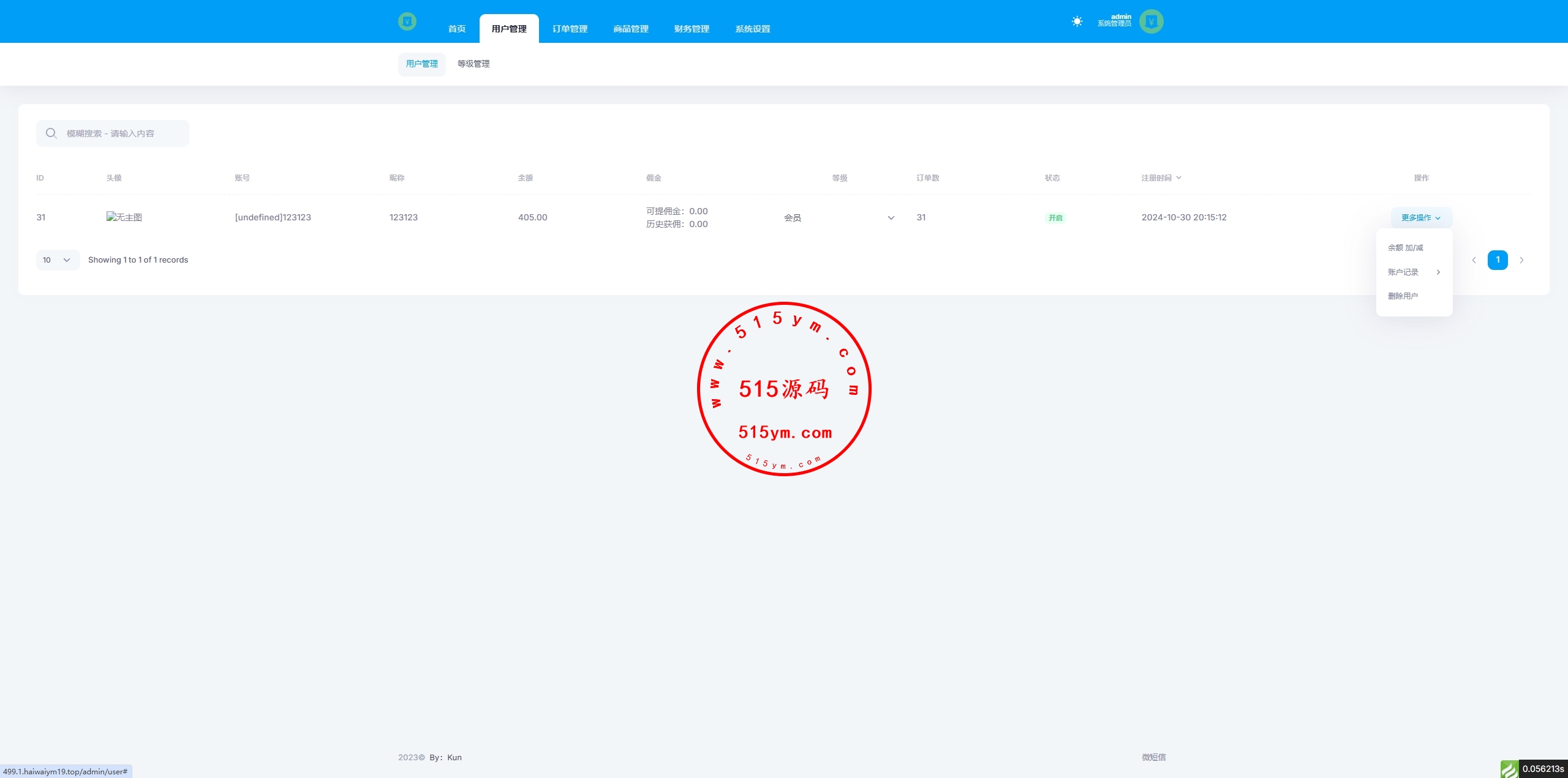Open the admin avatar menu

pos(1151,21)
